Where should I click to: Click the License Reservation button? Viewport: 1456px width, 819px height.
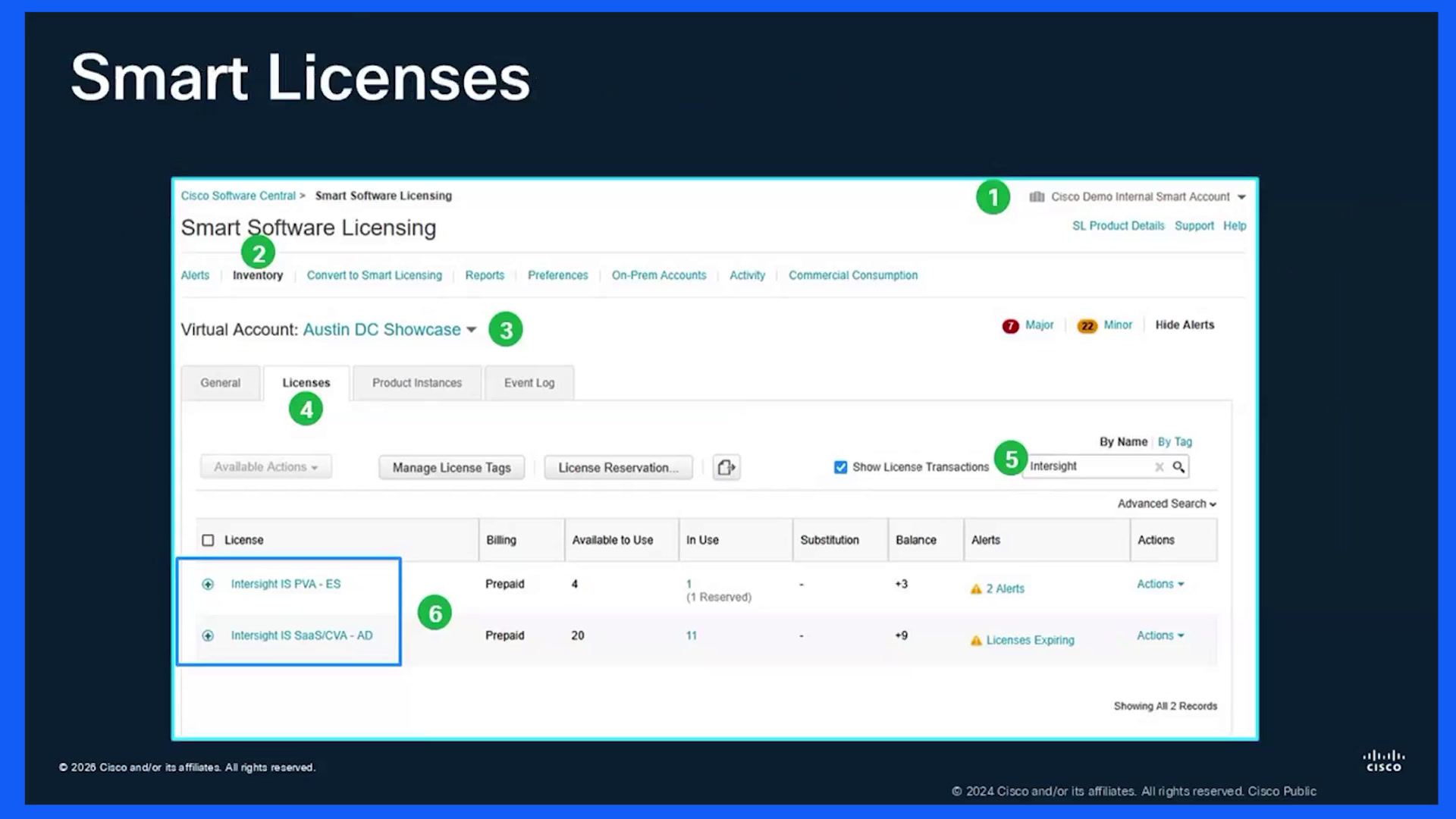[618, 468]
